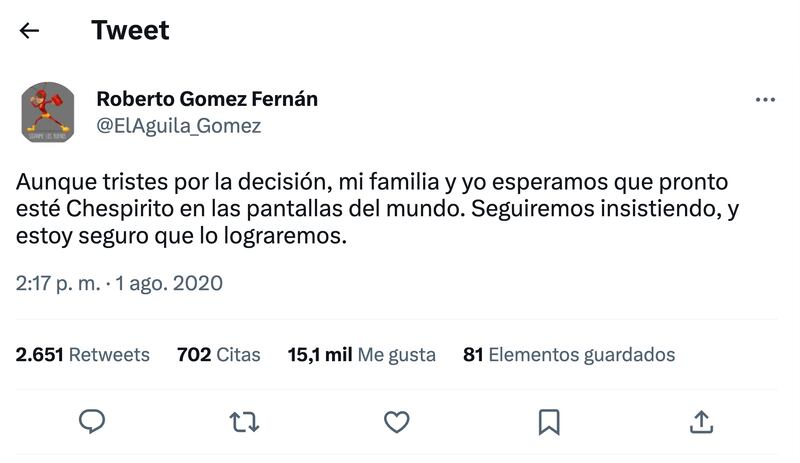Like the tweet with the heart icon

point(397,422)
